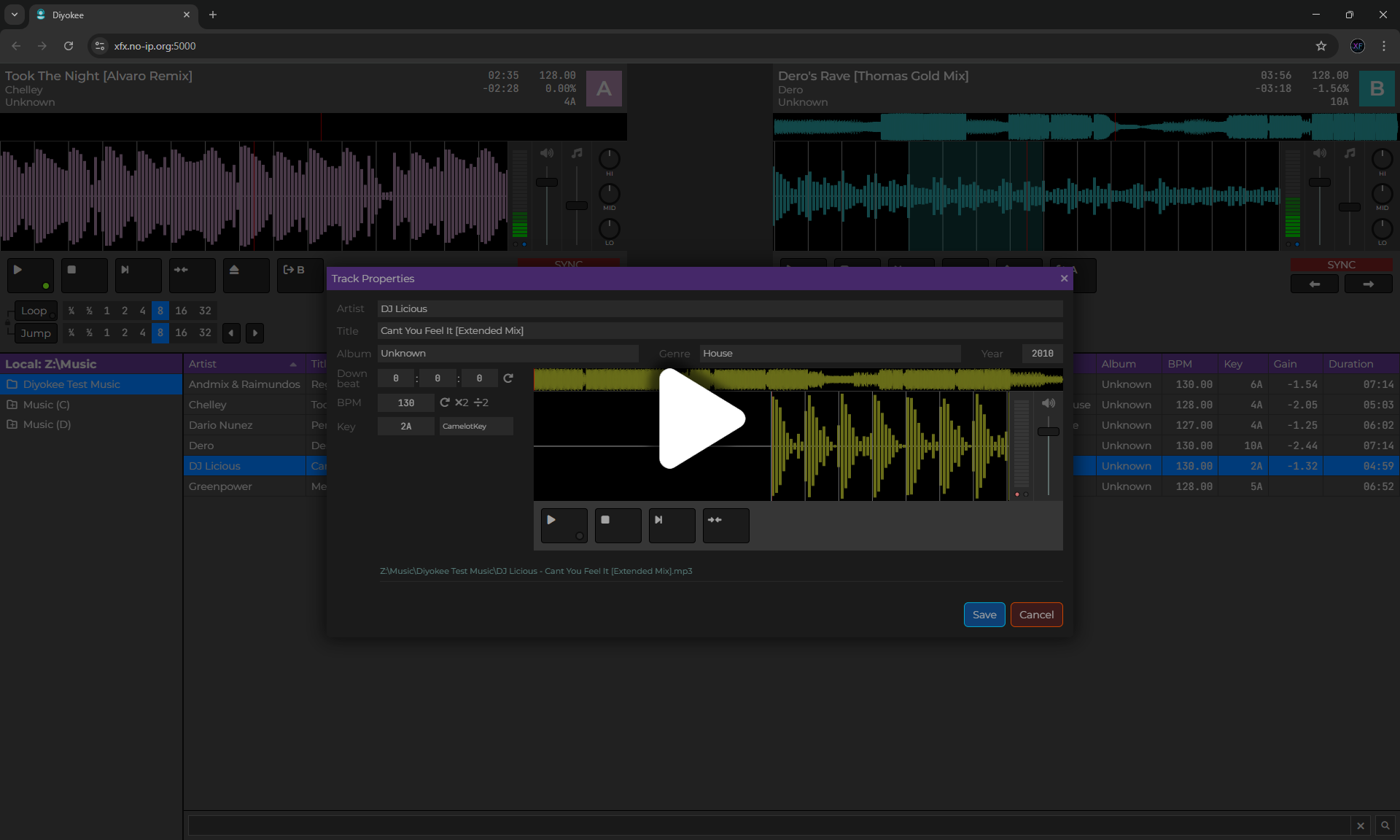Click the Jump button
This screenshot has height=840, width=1400.
click(36, 333)
